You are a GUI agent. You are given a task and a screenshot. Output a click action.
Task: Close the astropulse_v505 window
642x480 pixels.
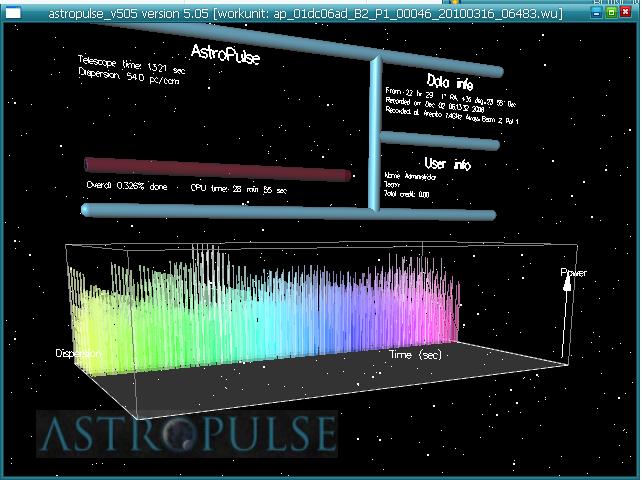pyautogui.click(x=625, y=13)
